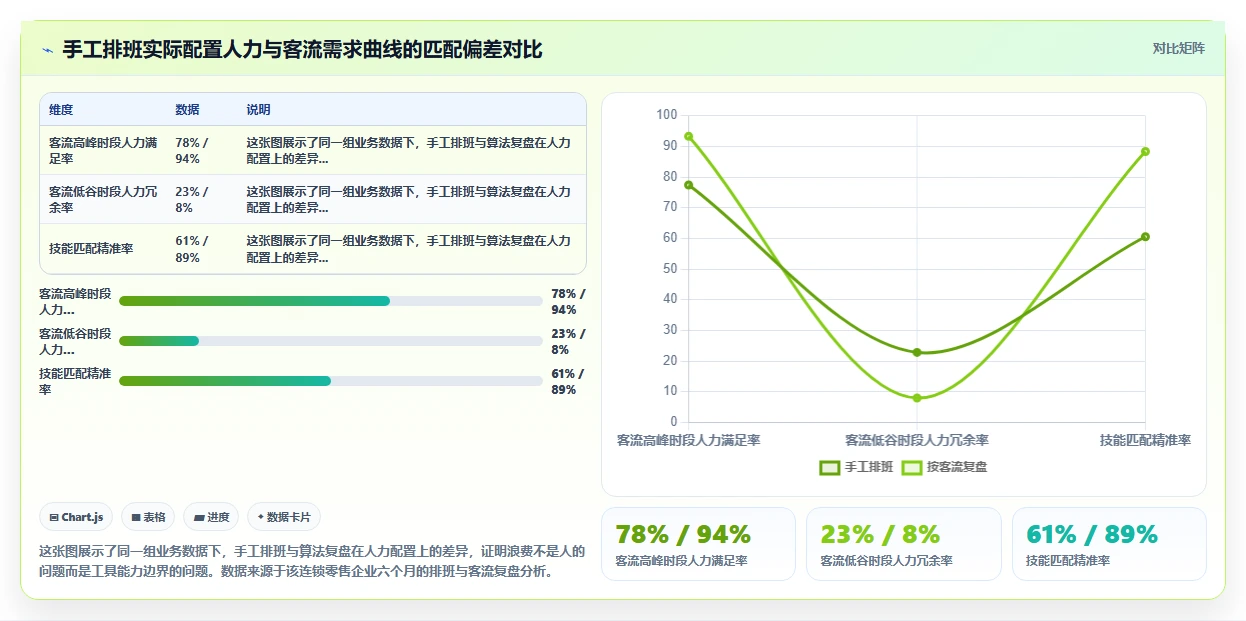Click the 按客流复盘 data point at 8
Viewport: 1246px width, 621px height.
pyautogui.click(x=917, y=398)
